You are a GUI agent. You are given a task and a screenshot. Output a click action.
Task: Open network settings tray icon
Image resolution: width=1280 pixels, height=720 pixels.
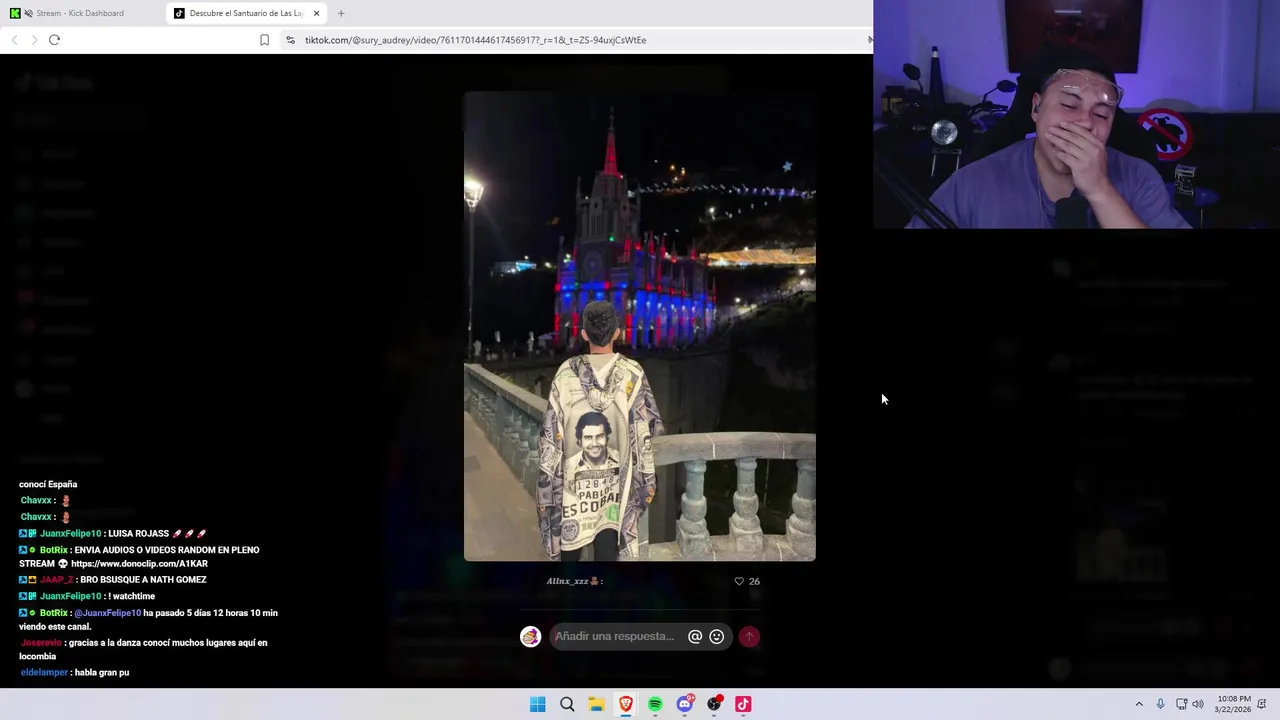[1181, 704]
